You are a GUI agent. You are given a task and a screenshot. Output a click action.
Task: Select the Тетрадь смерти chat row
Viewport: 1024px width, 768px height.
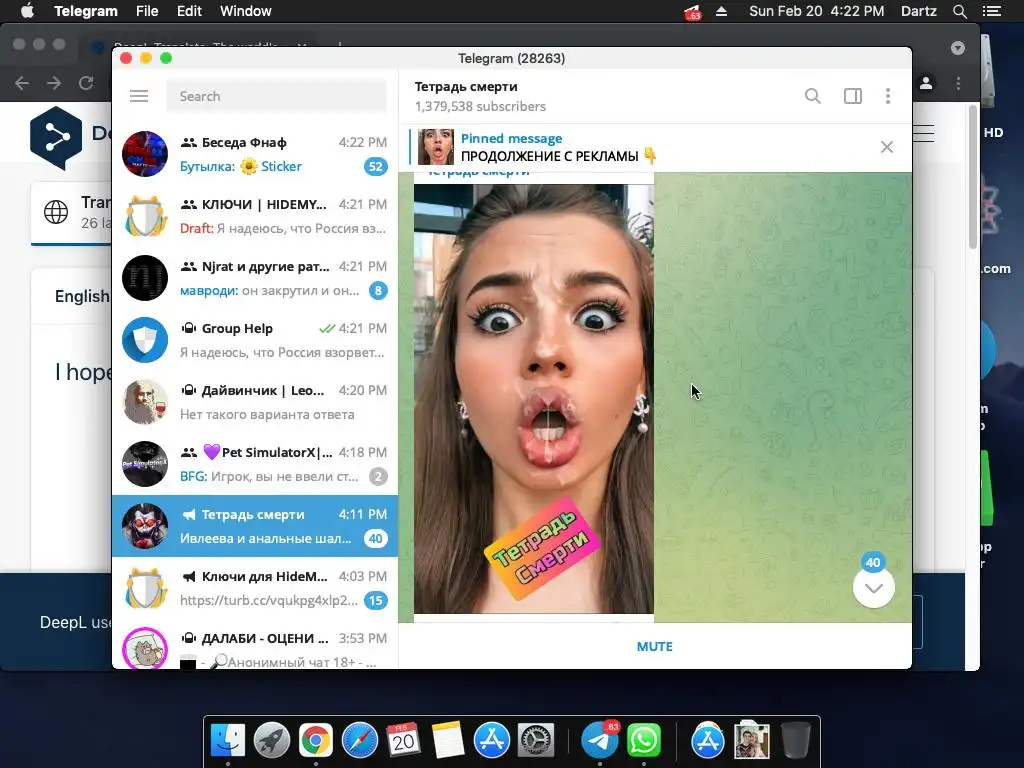pos(255,526)
